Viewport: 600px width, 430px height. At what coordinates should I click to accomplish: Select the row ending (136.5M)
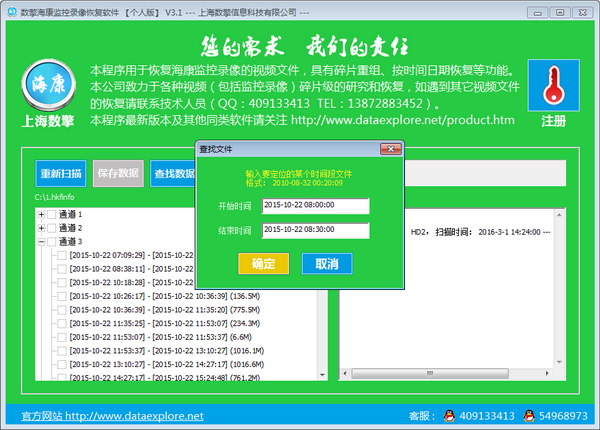click(x=165, y=296)
